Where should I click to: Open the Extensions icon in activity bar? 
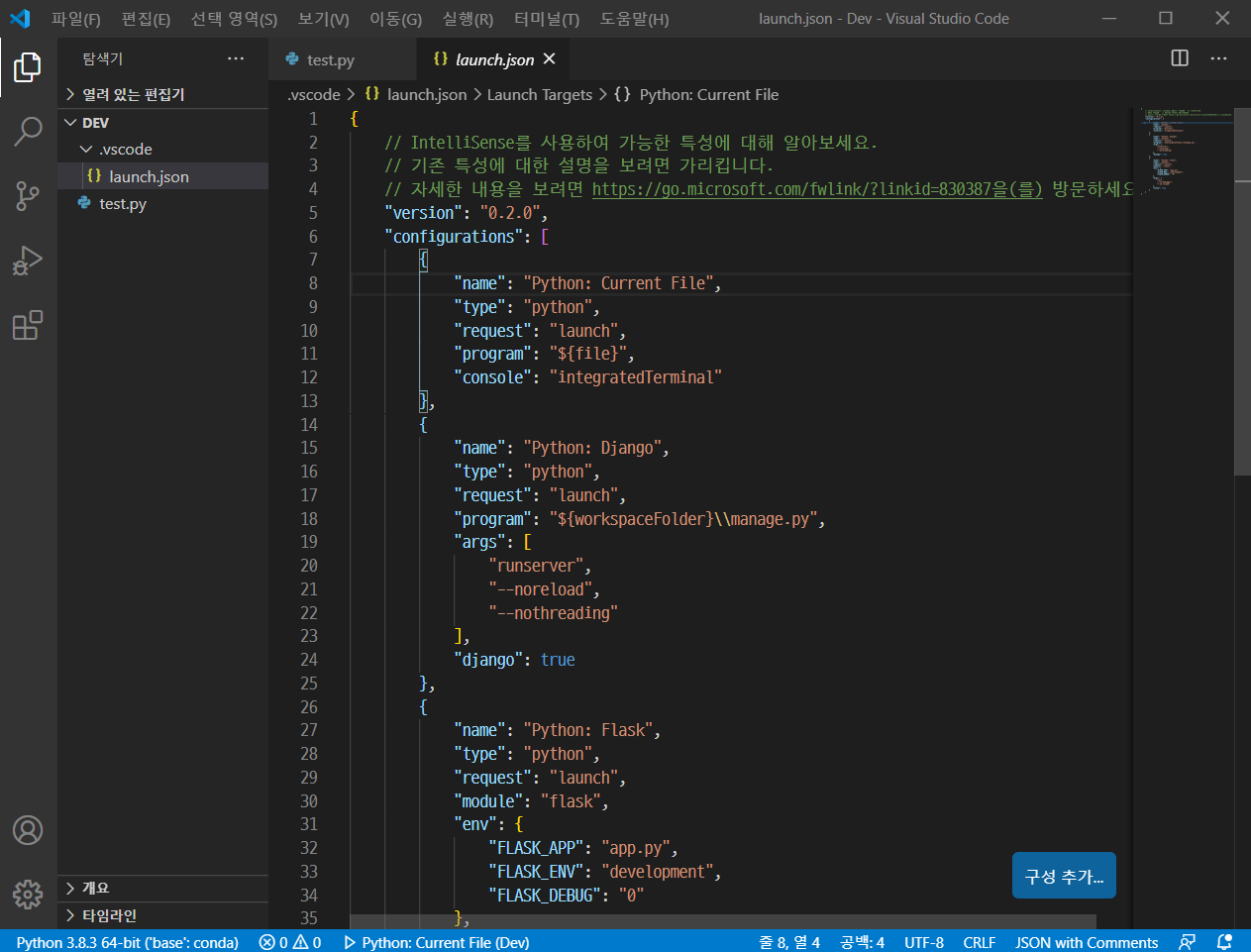click(x=27, y=325)
